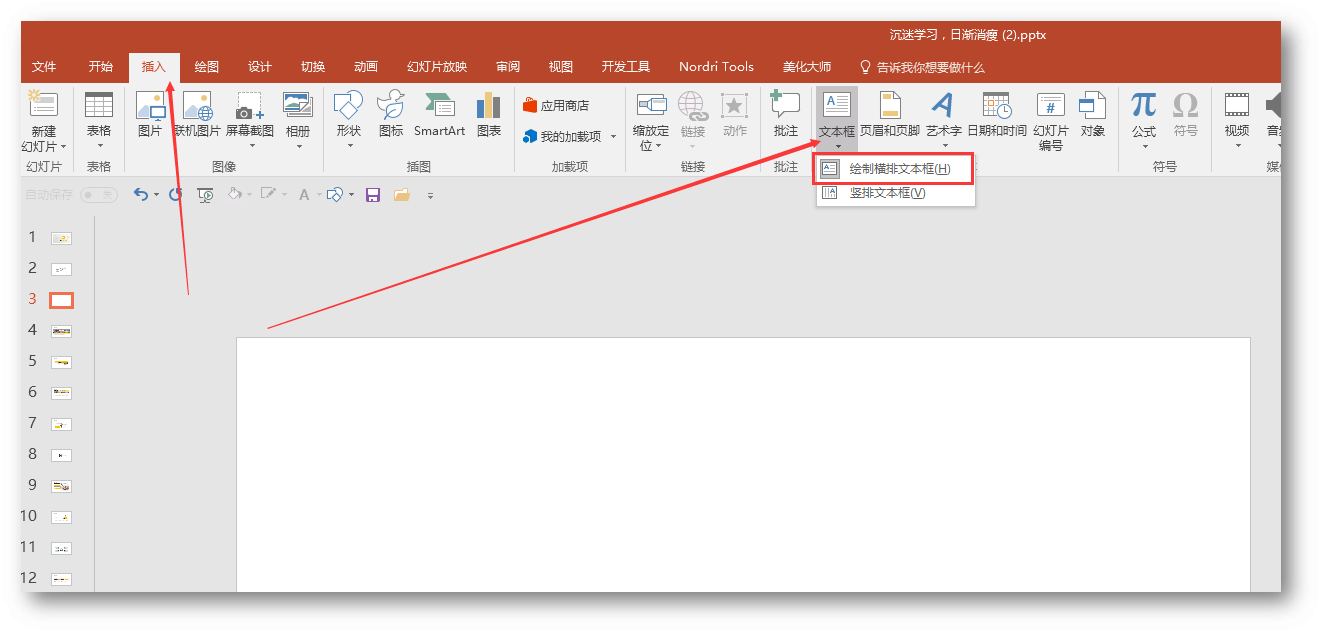Click the purple Save floppy disk icon
Image resolution: width=1323 pixels, height=634 pixels.
[x=373, y=195]
